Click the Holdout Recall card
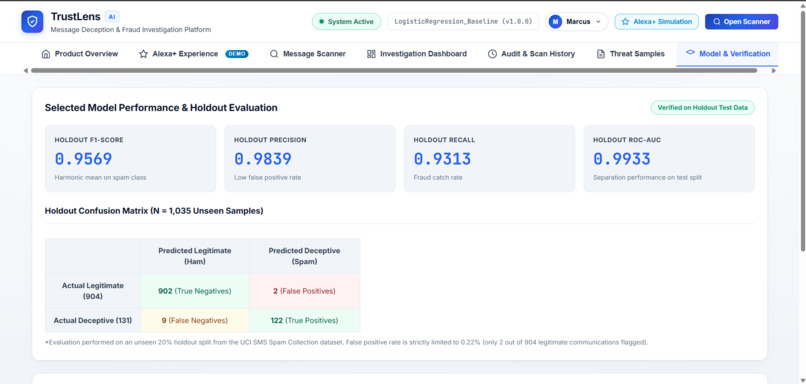This screenshot has width=806, height=384. (x=489, y=159)
